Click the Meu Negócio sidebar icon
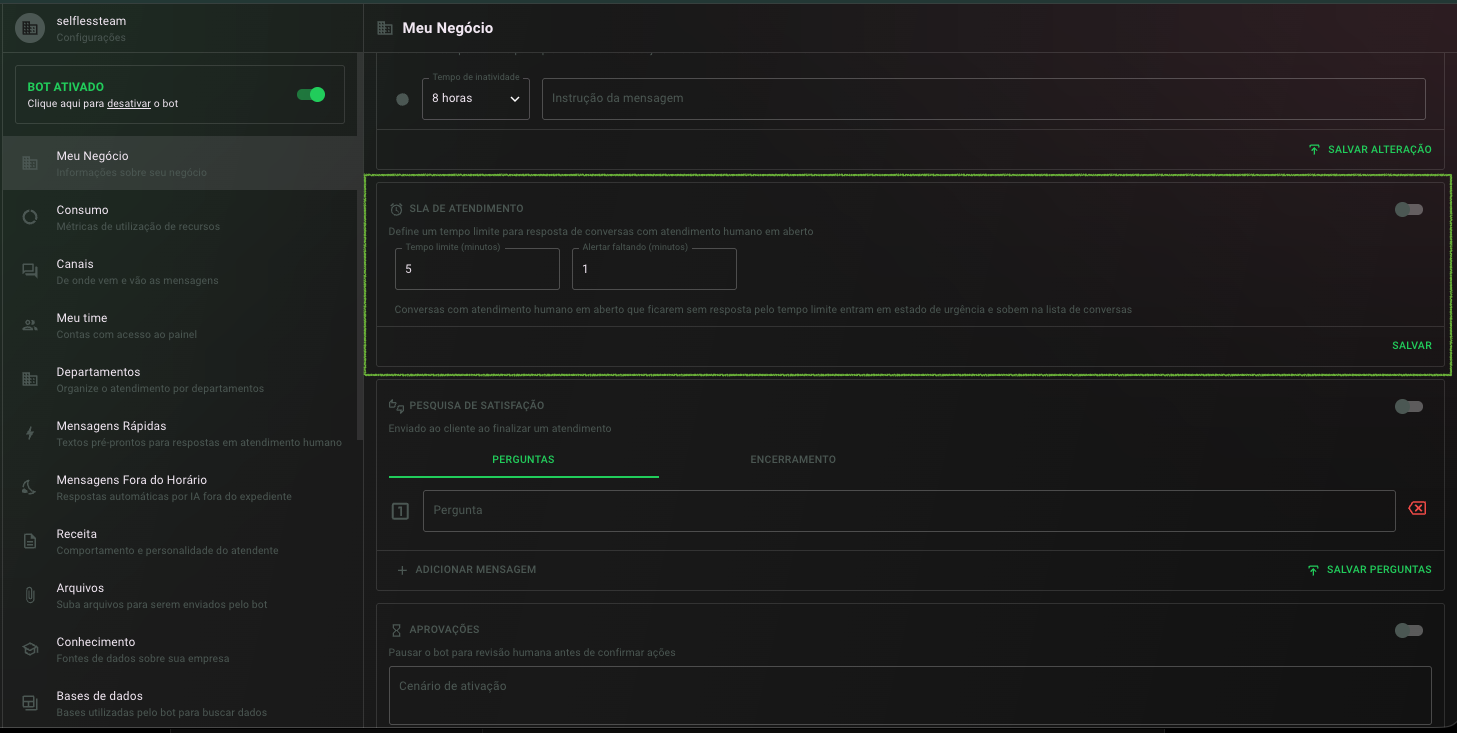Screen dimensions: 1457x733 pos(30,163)
